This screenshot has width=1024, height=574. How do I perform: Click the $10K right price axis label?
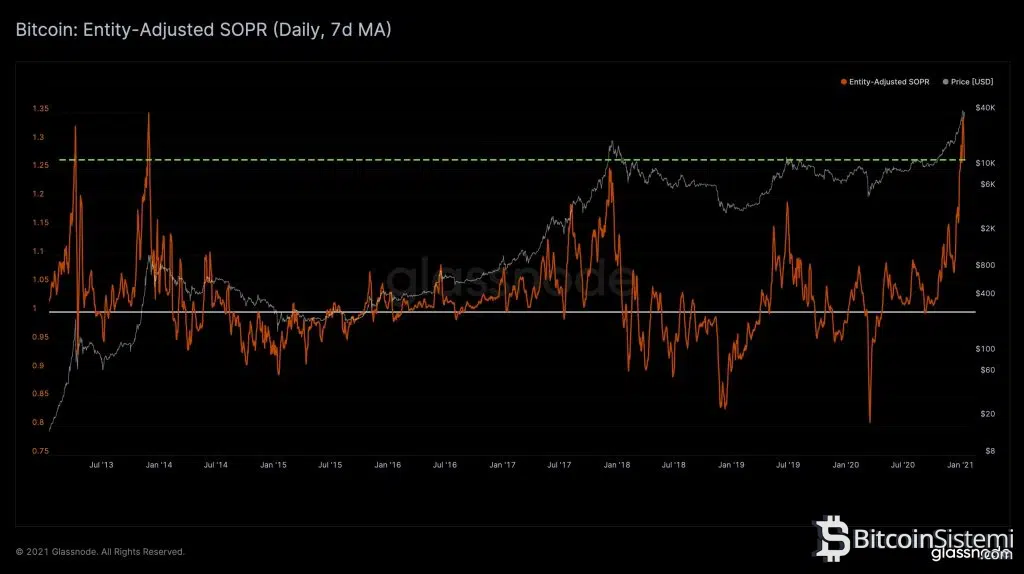coord(985,162)
